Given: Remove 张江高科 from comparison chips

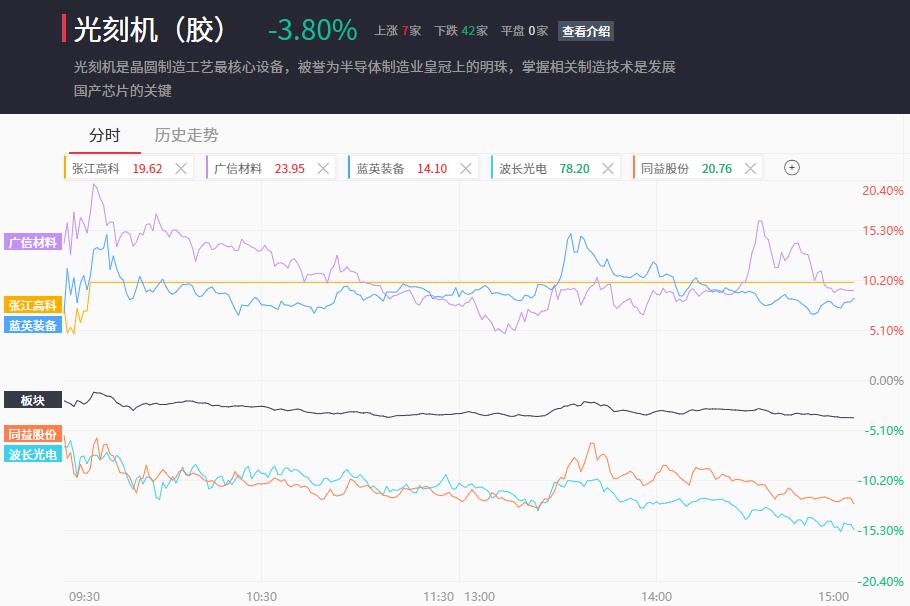Looking at the screenshot, I should point(181,168).
